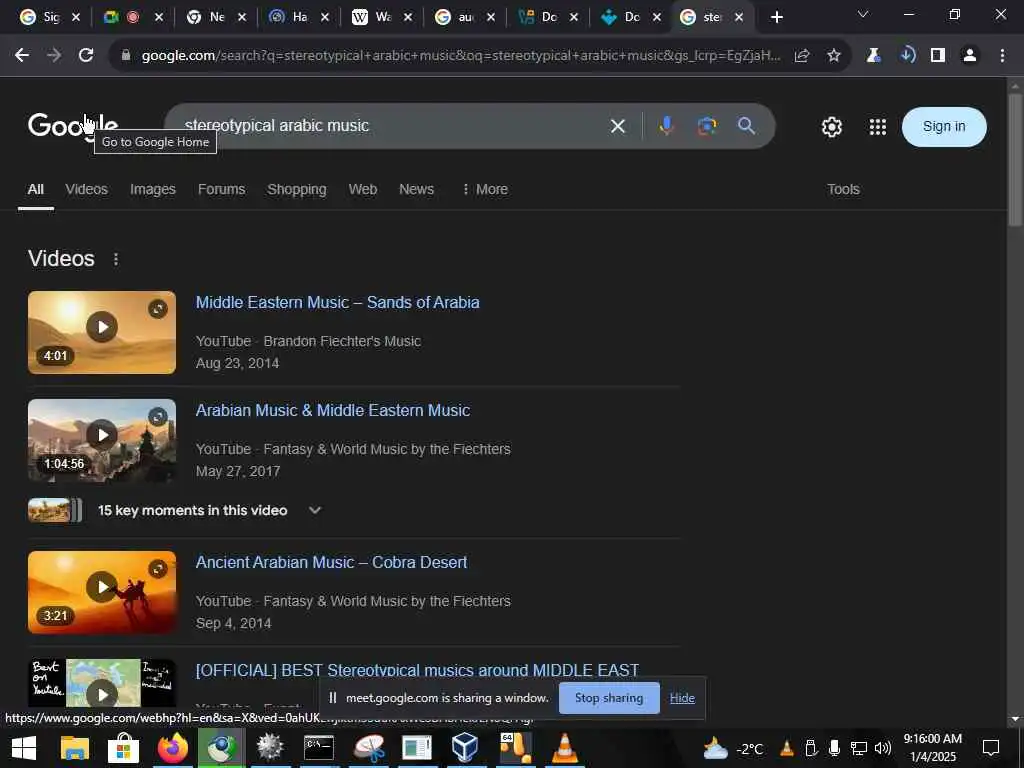The height and width of the screenshot is (768, 1024).
Task: Launch Firefox from the taskbar
Action: [172, 748]
